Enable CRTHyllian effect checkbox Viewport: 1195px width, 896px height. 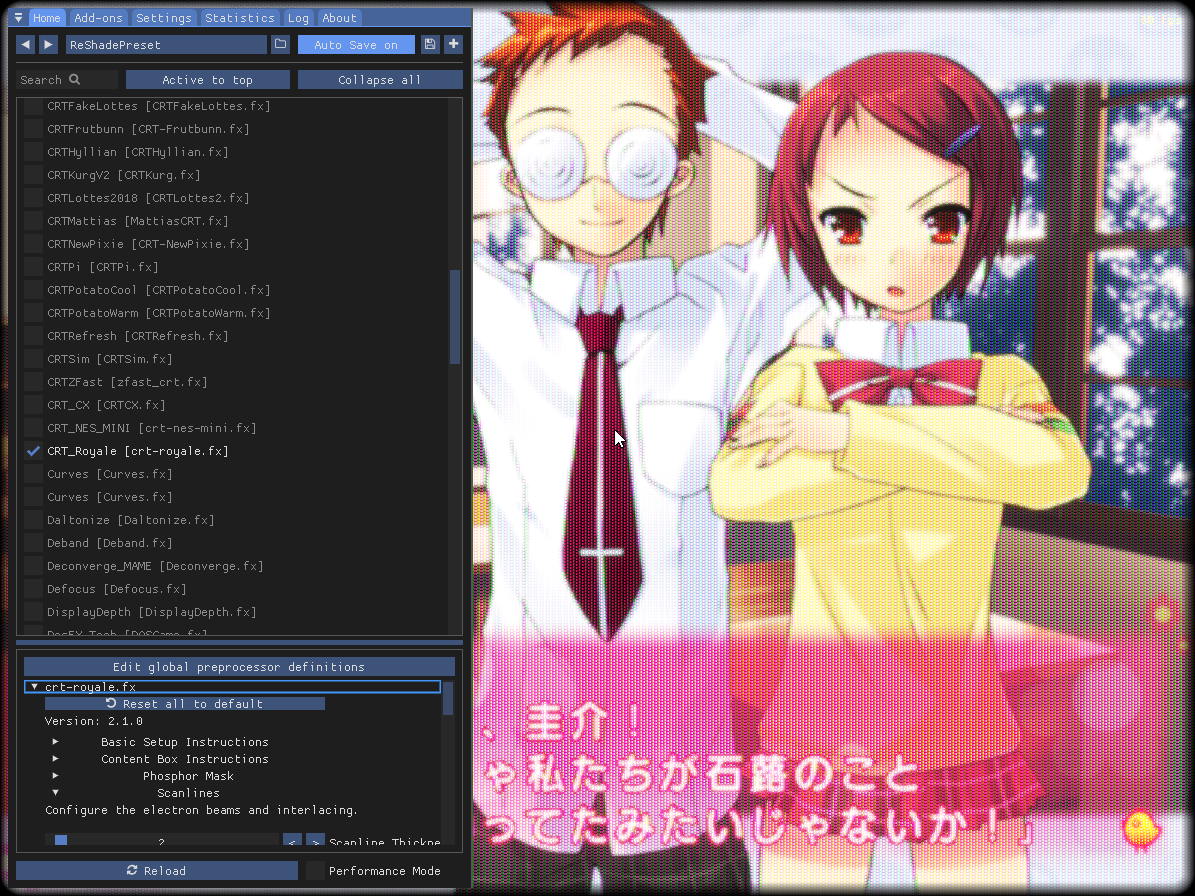coord(33,152)
